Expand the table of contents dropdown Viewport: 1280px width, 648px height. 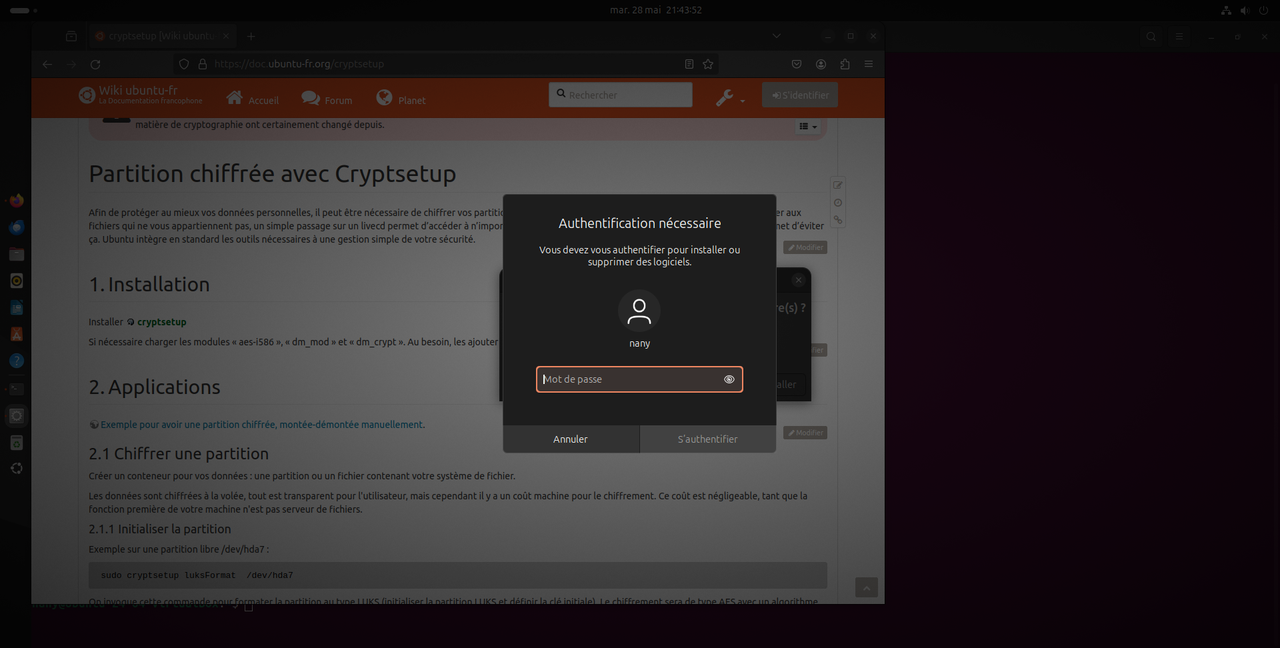808,127
